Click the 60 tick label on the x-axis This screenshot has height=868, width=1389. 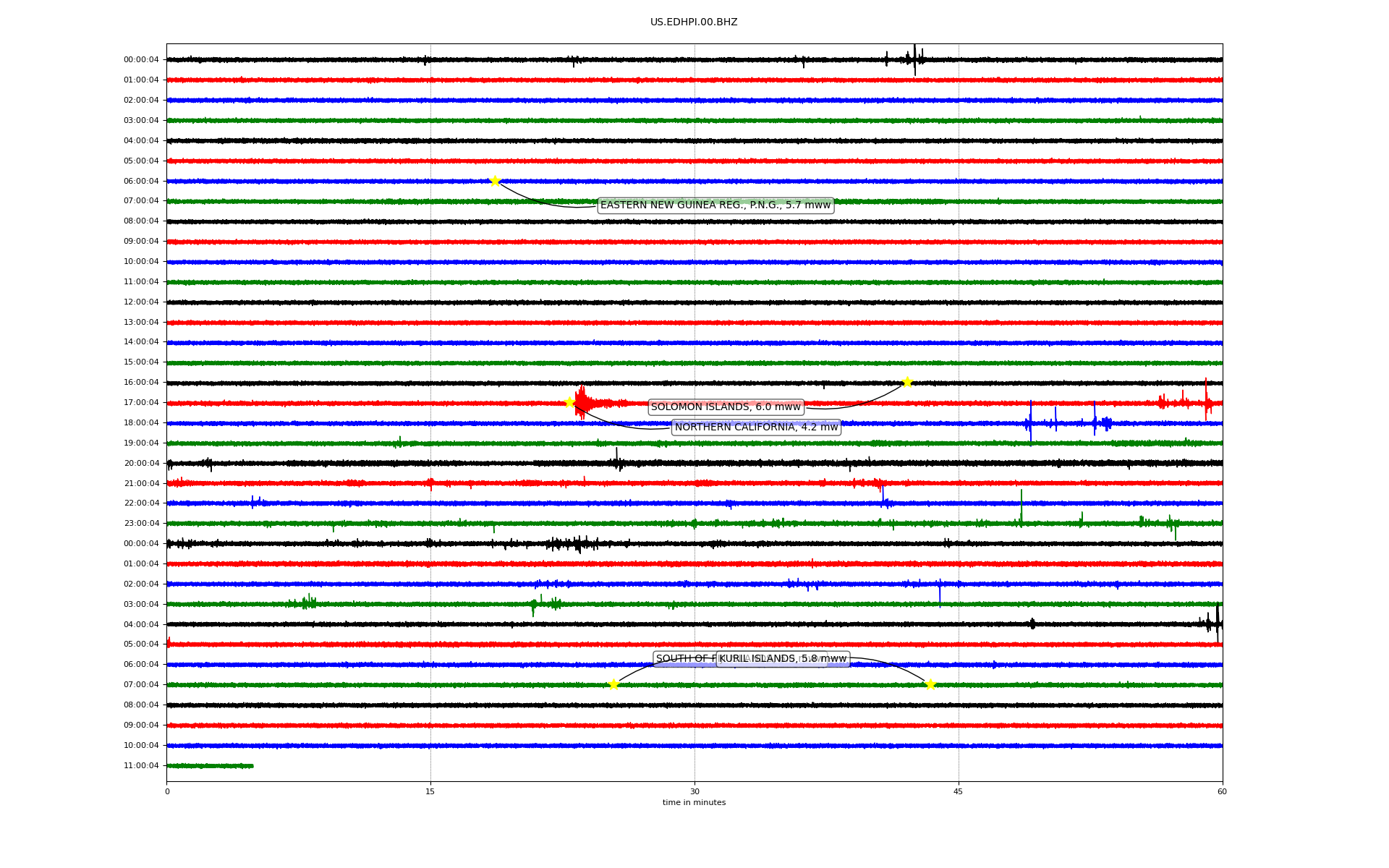pyautogui.click(x=1222, y=791)
